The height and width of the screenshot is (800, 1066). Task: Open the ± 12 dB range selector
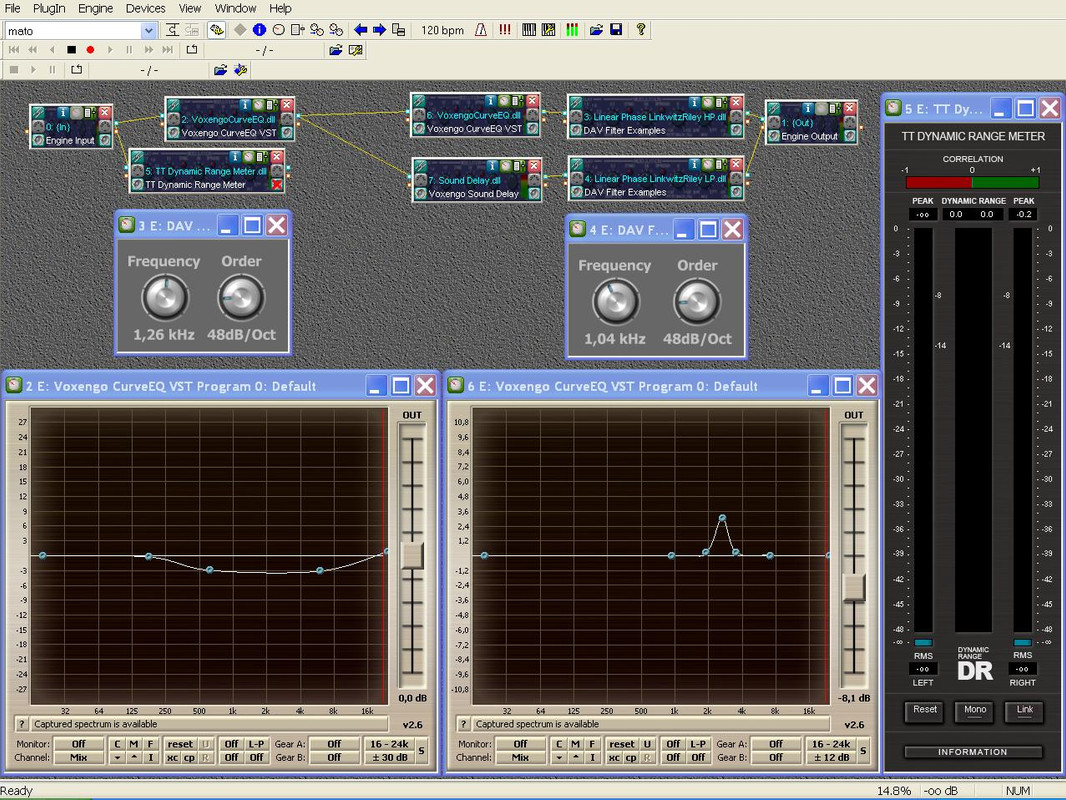coord(831,757)
